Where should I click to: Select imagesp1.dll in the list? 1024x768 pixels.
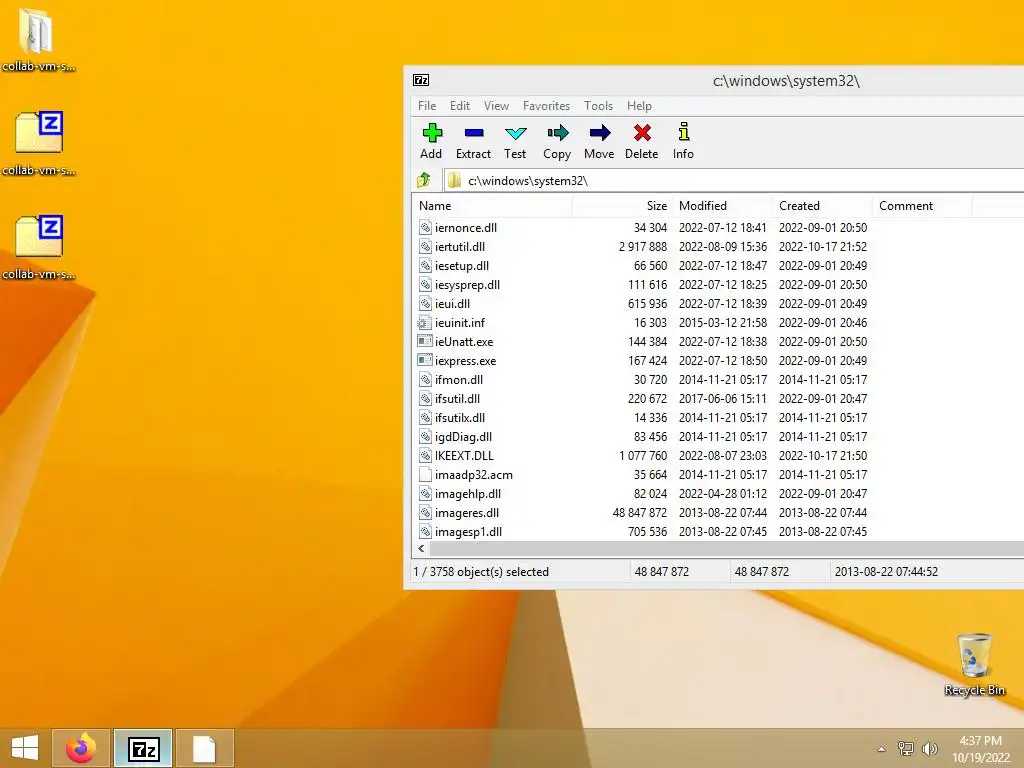pos(468,532)
